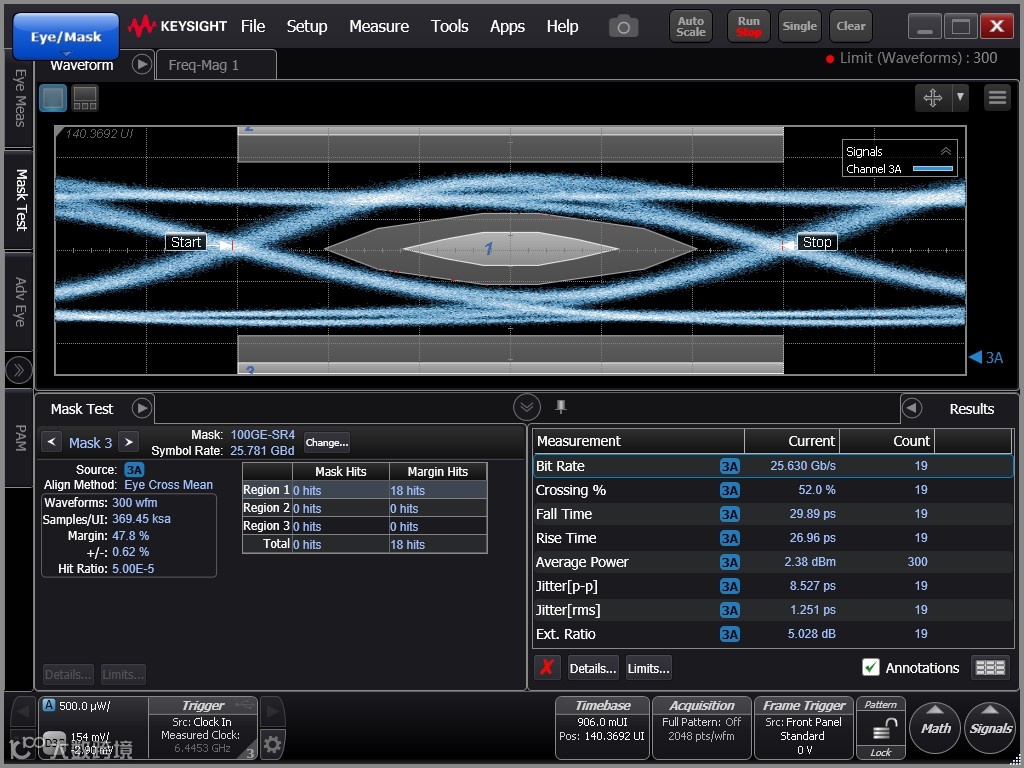Open dropdown arrow beside the pan tool
Screen dimensions: 1024x768
tap(960, 97)
